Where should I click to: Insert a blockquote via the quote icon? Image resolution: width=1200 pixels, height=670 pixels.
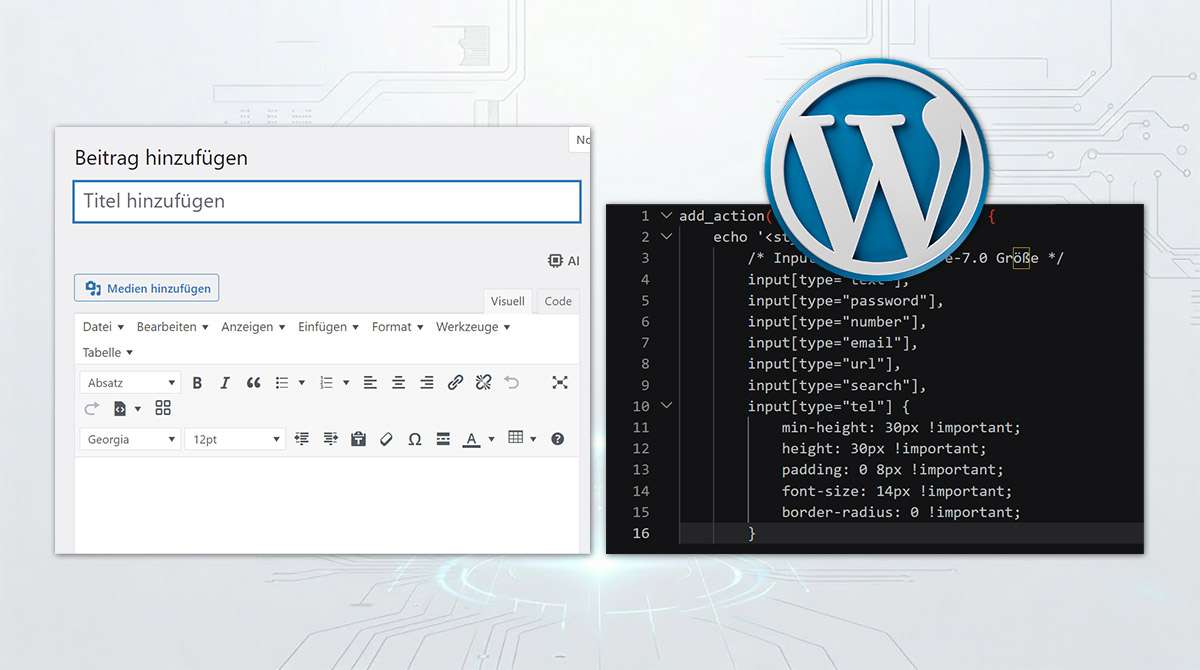click(253, 383)
